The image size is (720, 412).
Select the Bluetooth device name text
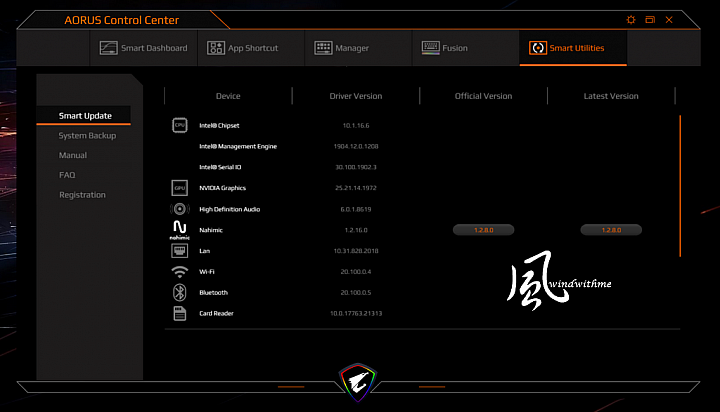point(214,293)
